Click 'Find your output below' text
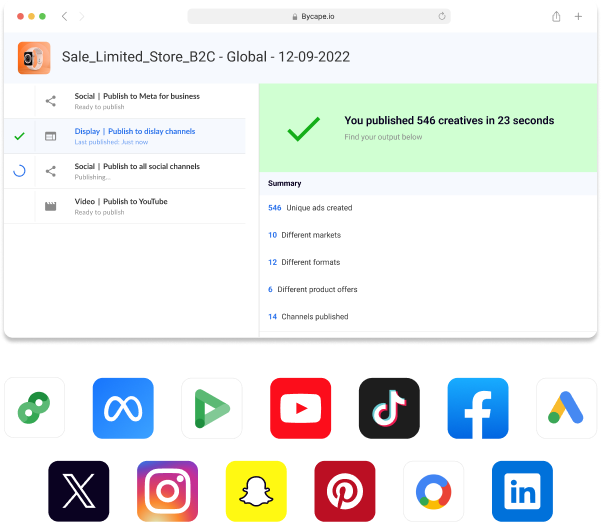The width and height of the screenshot is (601, 522). click(383, 137)
